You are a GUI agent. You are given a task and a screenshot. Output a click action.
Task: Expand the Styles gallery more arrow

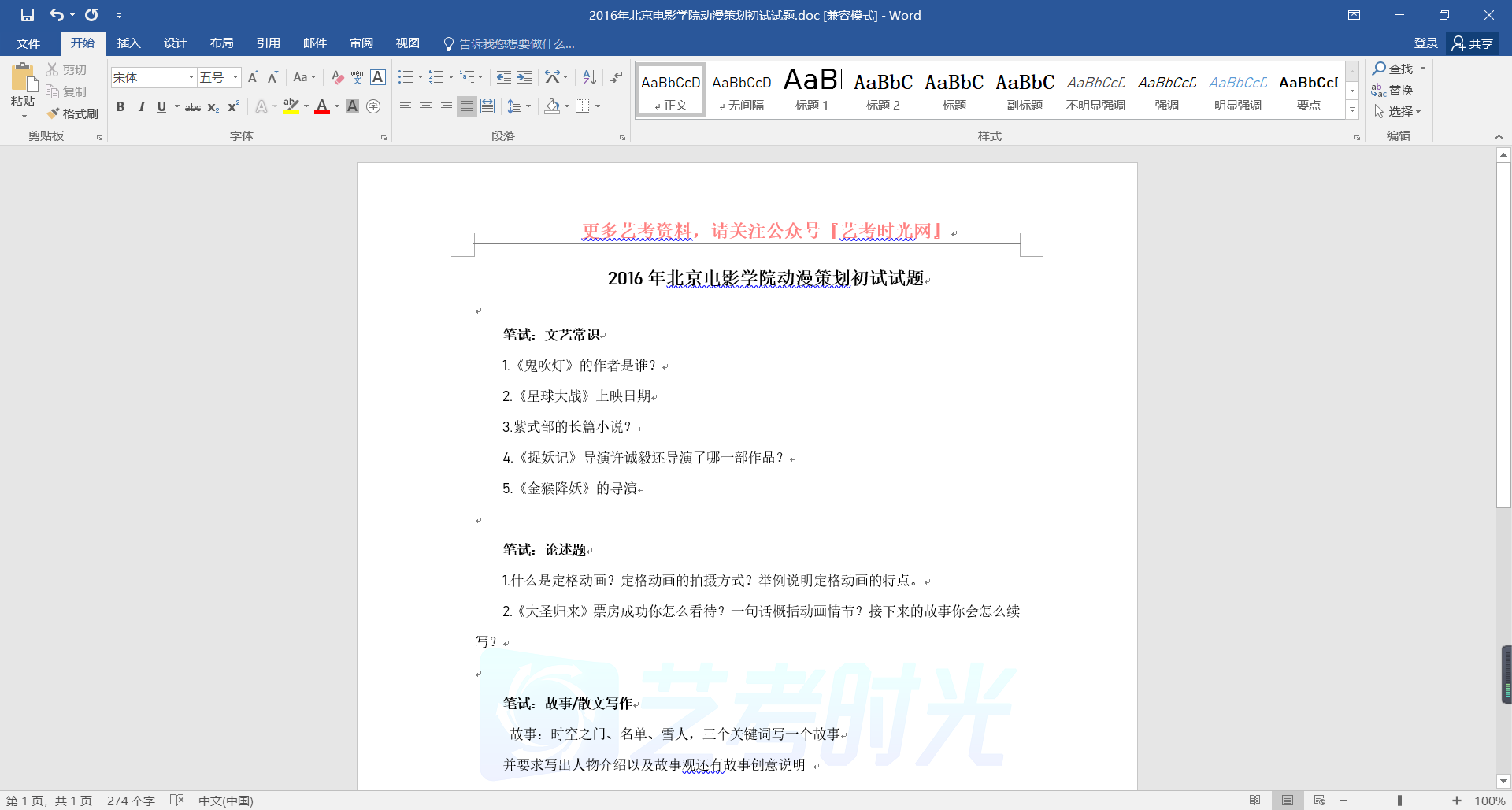1352,110
